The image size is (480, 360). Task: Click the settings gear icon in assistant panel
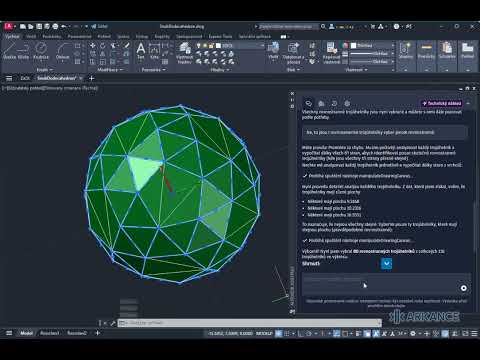point(347,104)
